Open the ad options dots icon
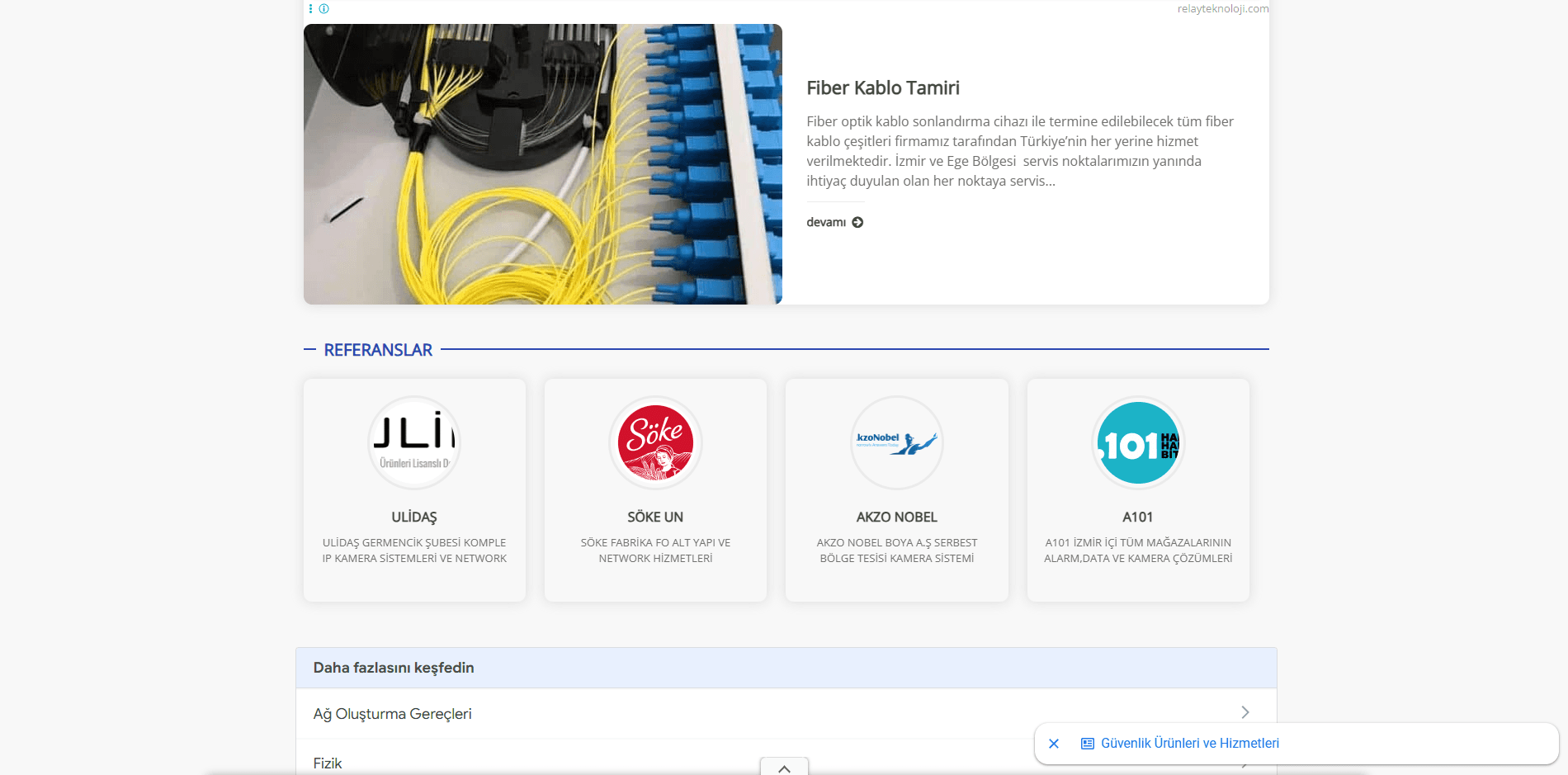The image size is (1568, 775). click(x=310, y=9)
